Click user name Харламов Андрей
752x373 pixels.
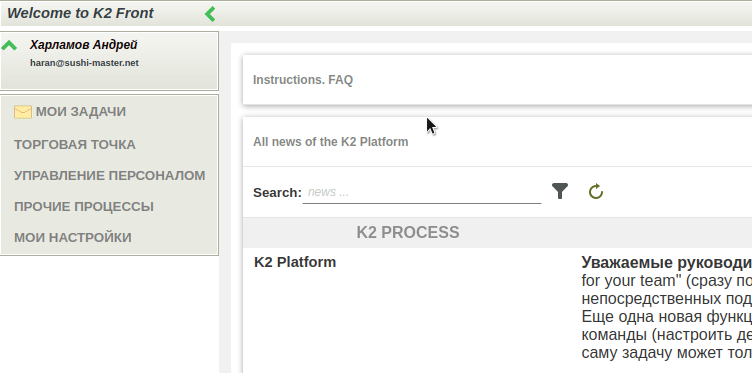83,45
